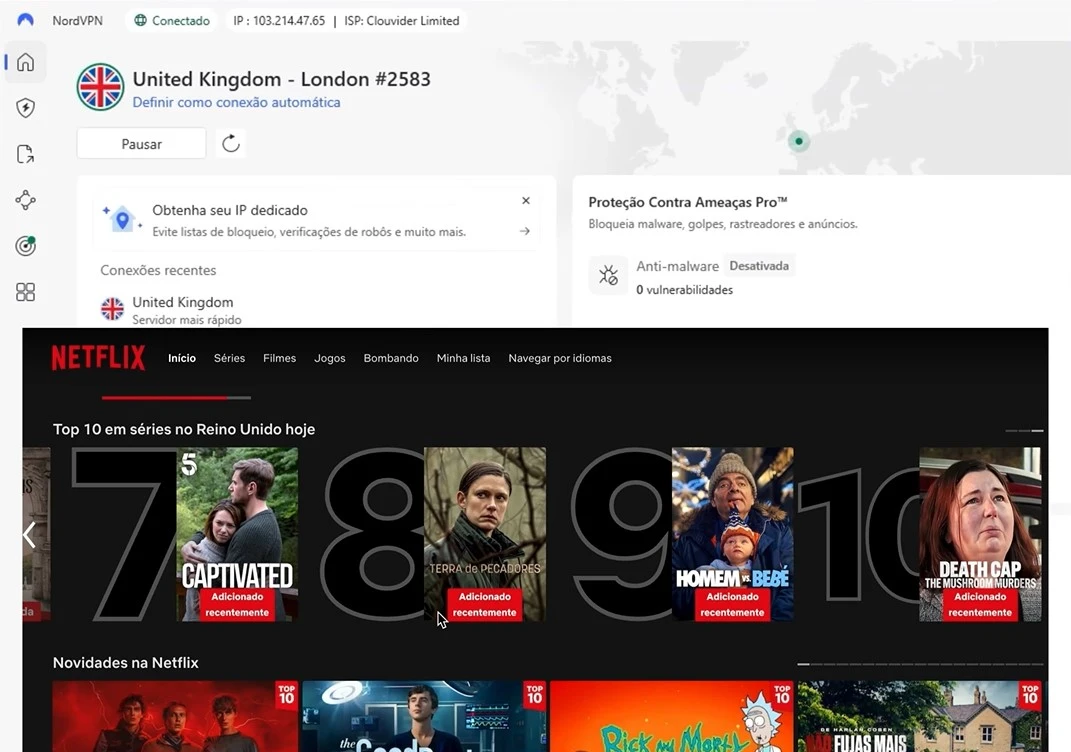Click the 0 vulnerabilidades text
Screen dimensions: 1071x752
tap(684, 290)
